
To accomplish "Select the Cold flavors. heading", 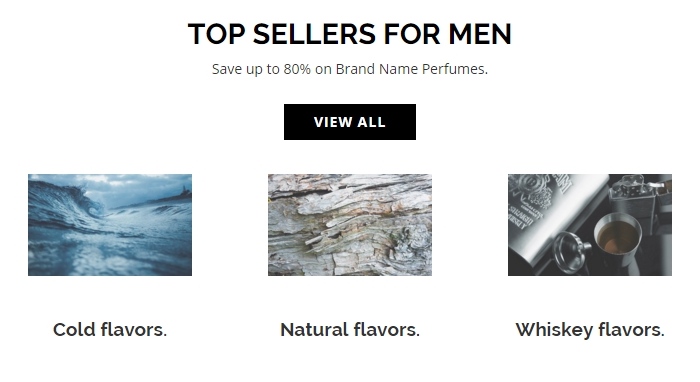I will click(110, 330).
